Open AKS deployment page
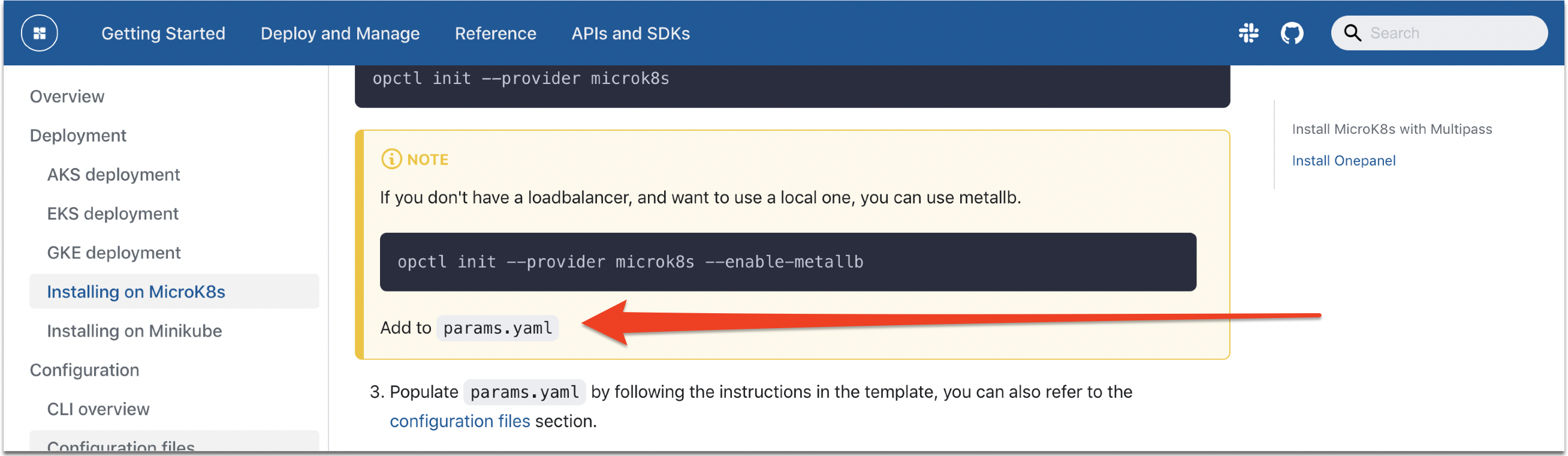The image size is (1568, 456). point(113,175)
